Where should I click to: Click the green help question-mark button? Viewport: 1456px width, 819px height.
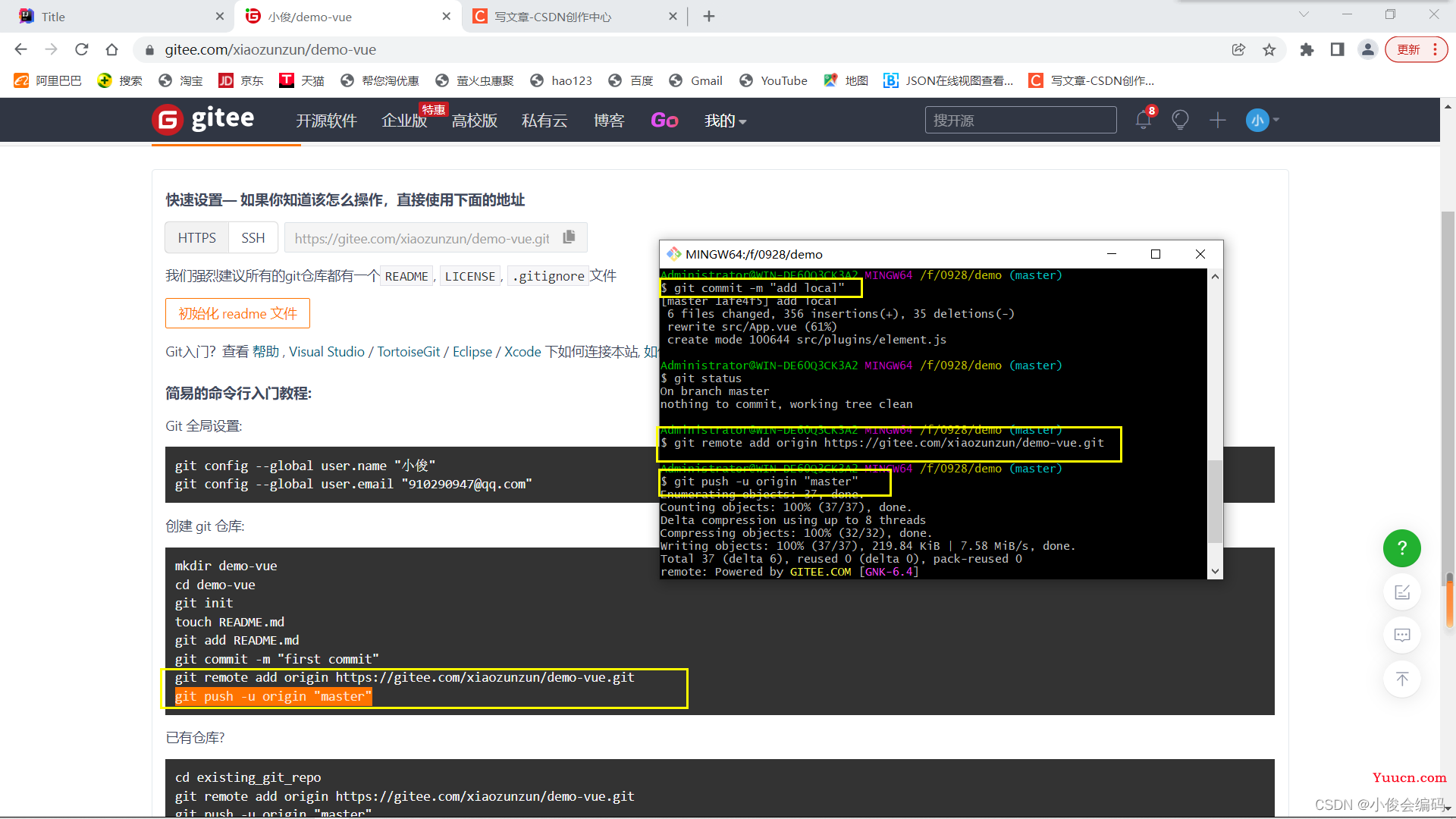(x=1402, y=548)
